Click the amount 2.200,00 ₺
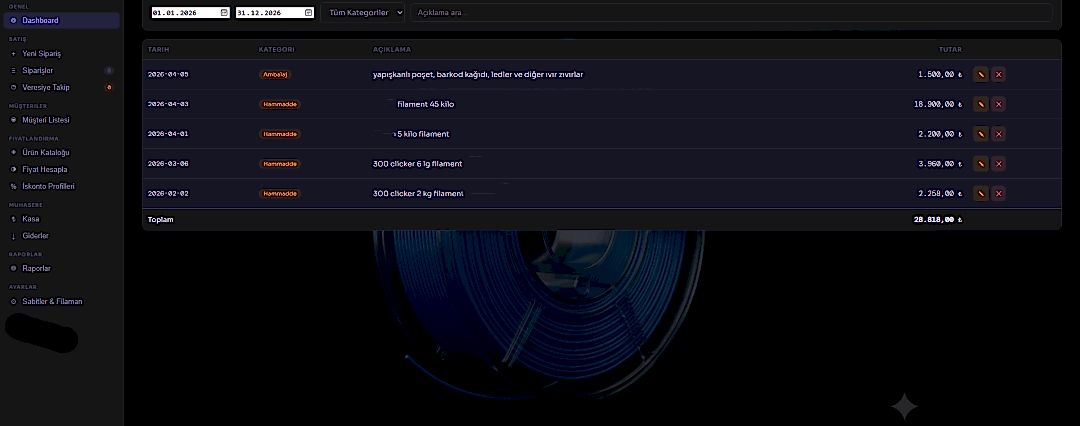Viewport: 1080px width, 426px height. coord(940,134)
